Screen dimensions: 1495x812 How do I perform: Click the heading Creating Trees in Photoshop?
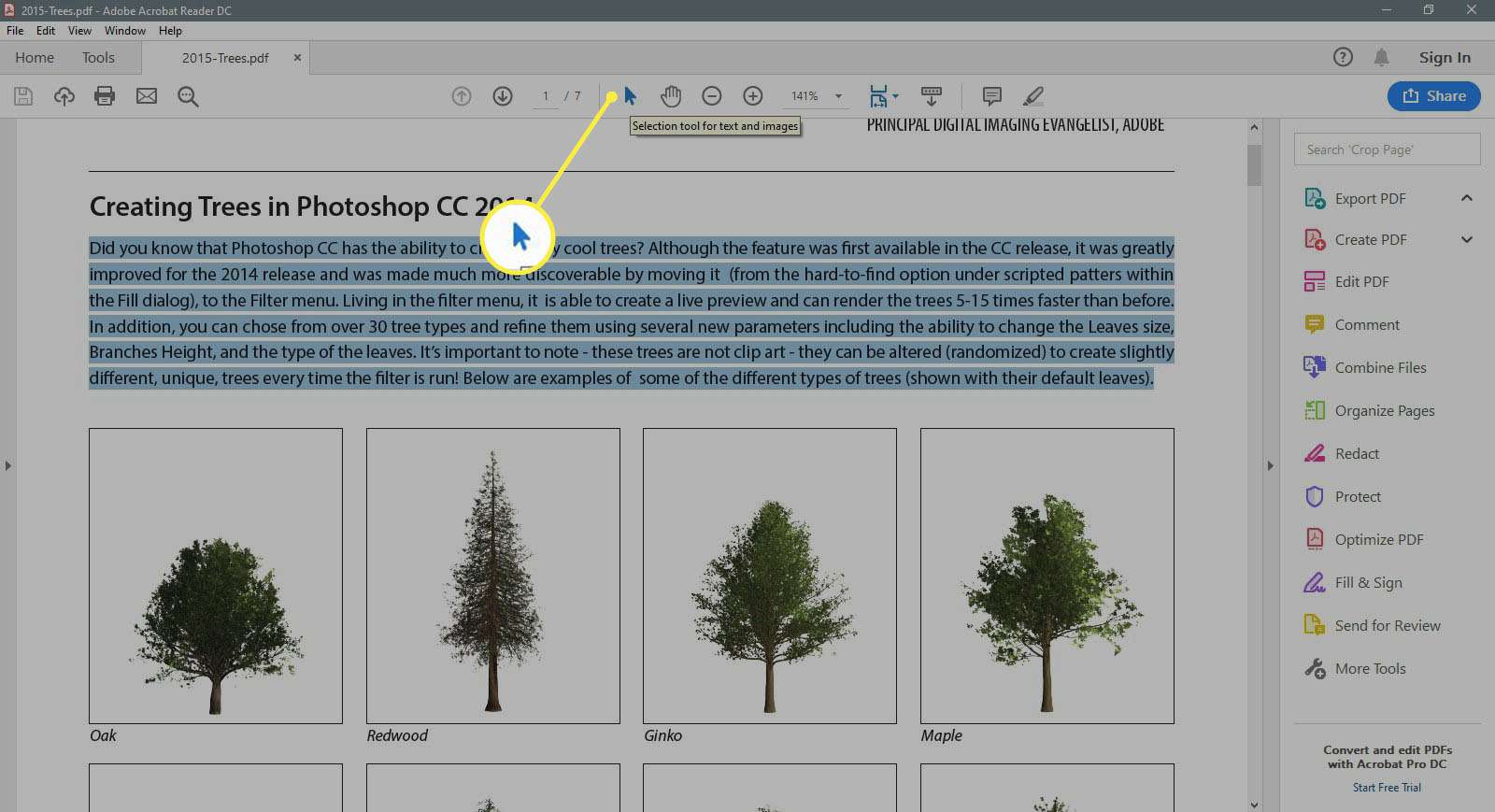click(310, 206)
